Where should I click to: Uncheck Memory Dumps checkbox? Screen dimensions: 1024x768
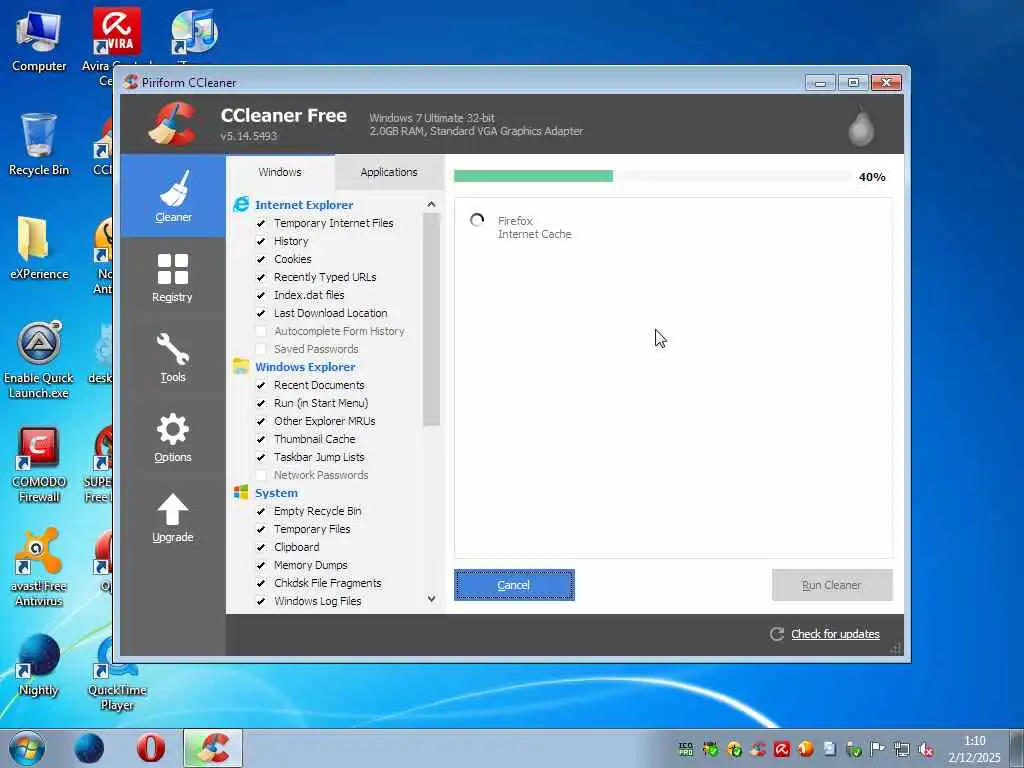pos(261,565)
